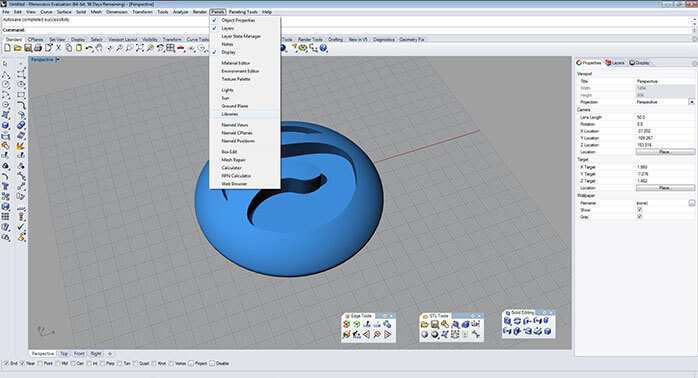Click the gear icon on Edge Tools panel
This screenshot has height=378, width=698.
(x=385, y=316)
